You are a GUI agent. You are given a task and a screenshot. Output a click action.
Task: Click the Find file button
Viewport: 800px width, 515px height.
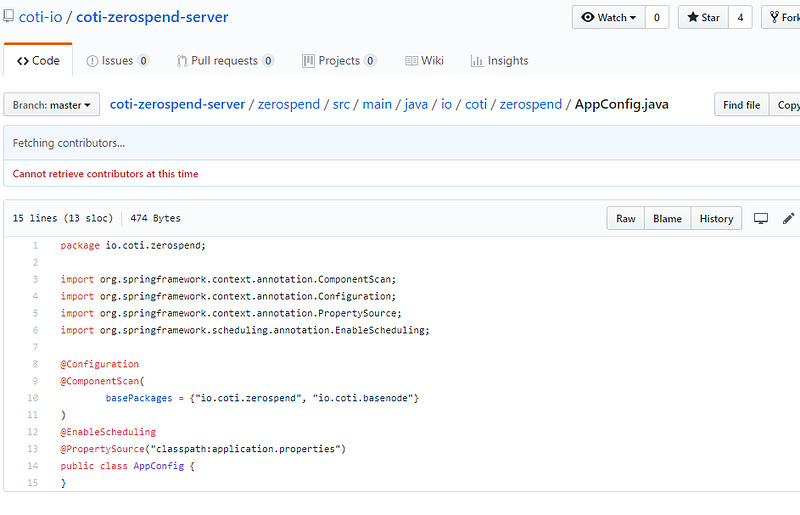(741, 105)
